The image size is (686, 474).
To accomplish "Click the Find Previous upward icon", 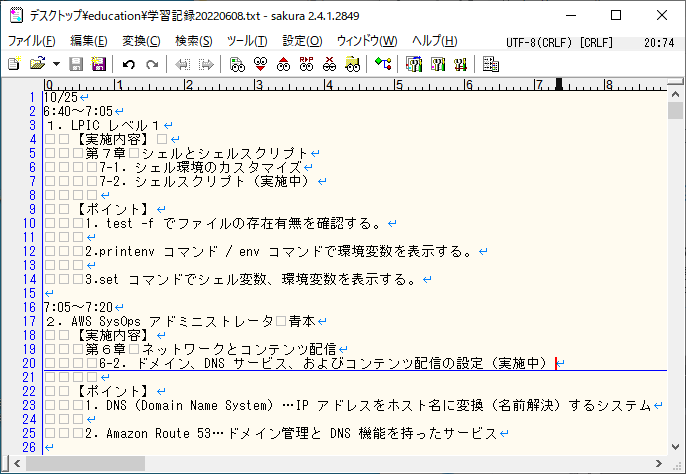I will tap(284, 64).
